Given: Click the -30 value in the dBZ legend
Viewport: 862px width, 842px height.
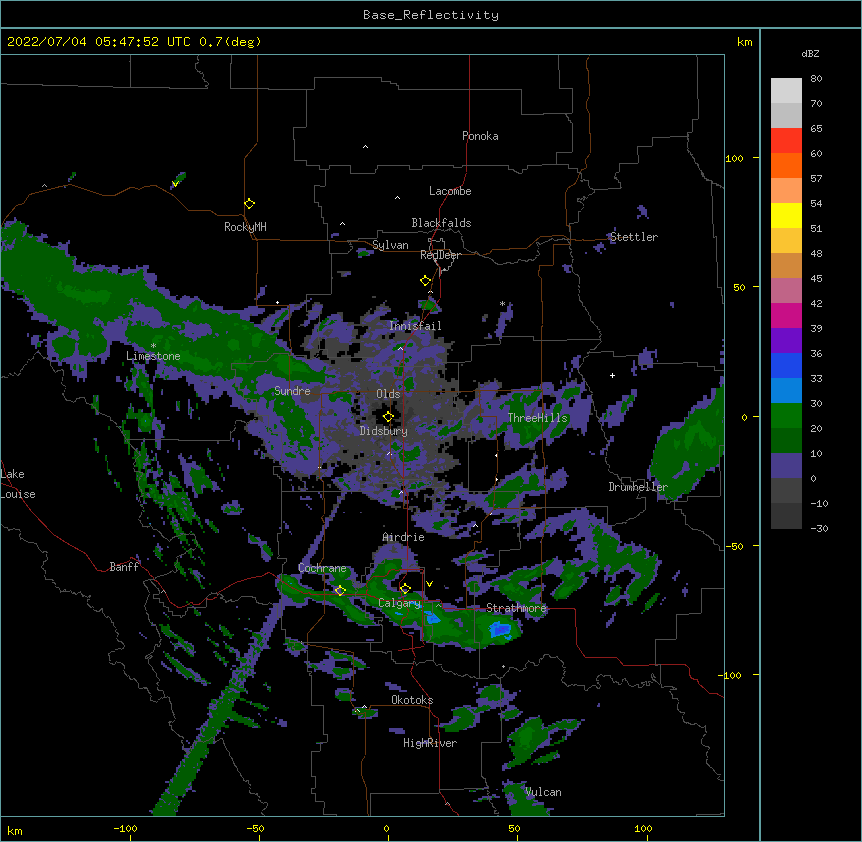Looking at the screenshot, I should click(819, 529).
